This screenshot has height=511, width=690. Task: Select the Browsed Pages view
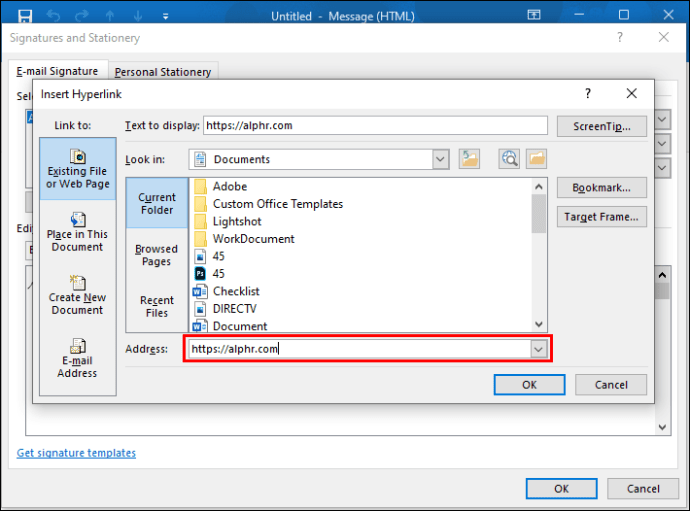tap(157, 255)
